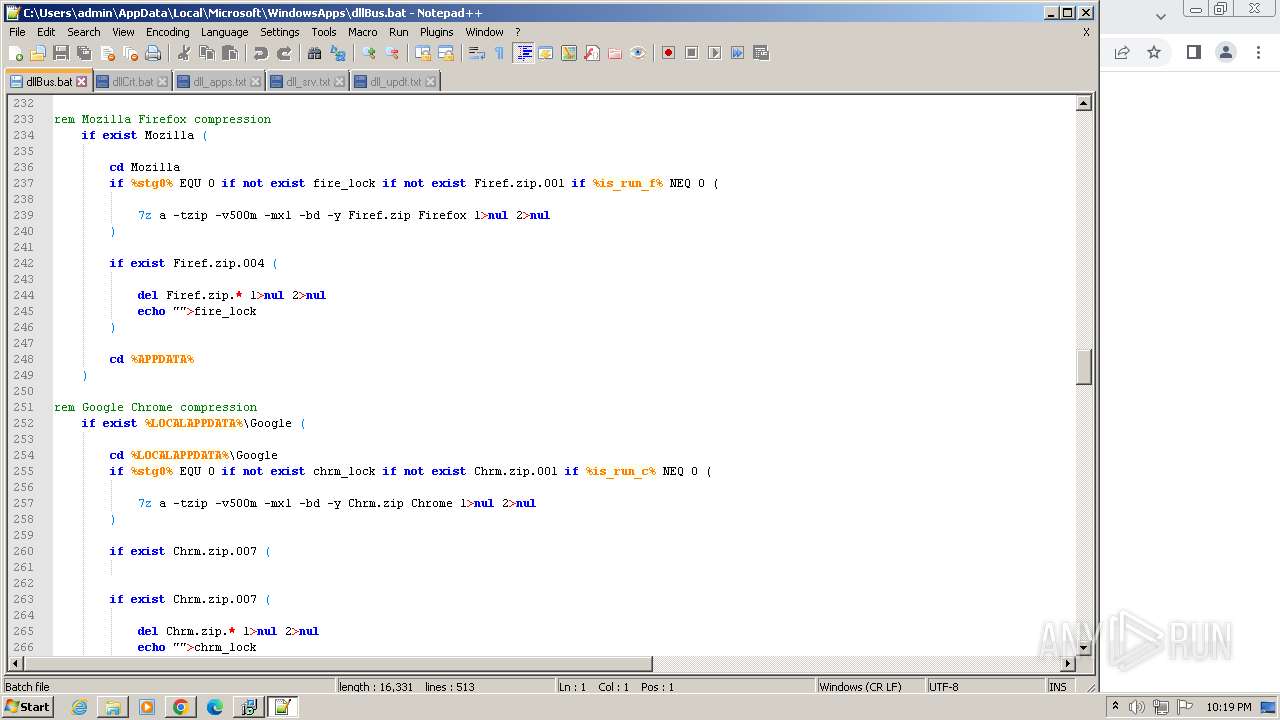The width and height of the screenshot is (1280, 720).
Task: Click the Chrome profile avatar icon
Action: click(x=1226, y=52)
